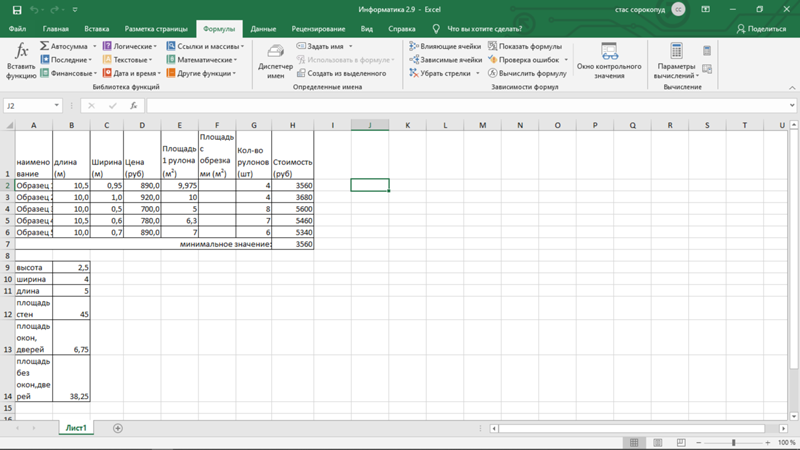Switch to Normal view in status bar
The width and height of the screenshot is (800, 450).
pos(634,442)
